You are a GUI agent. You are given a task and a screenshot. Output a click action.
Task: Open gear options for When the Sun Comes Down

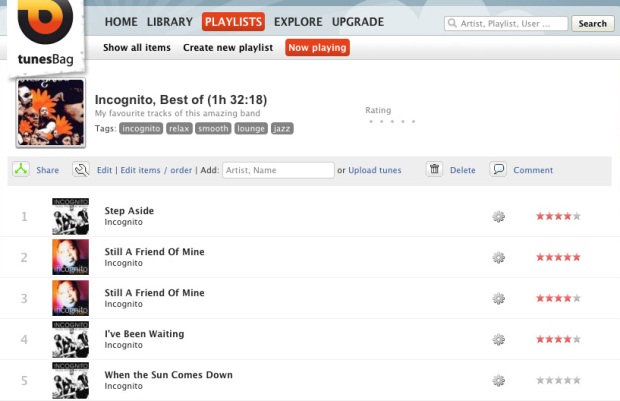(x=498, y=380)
